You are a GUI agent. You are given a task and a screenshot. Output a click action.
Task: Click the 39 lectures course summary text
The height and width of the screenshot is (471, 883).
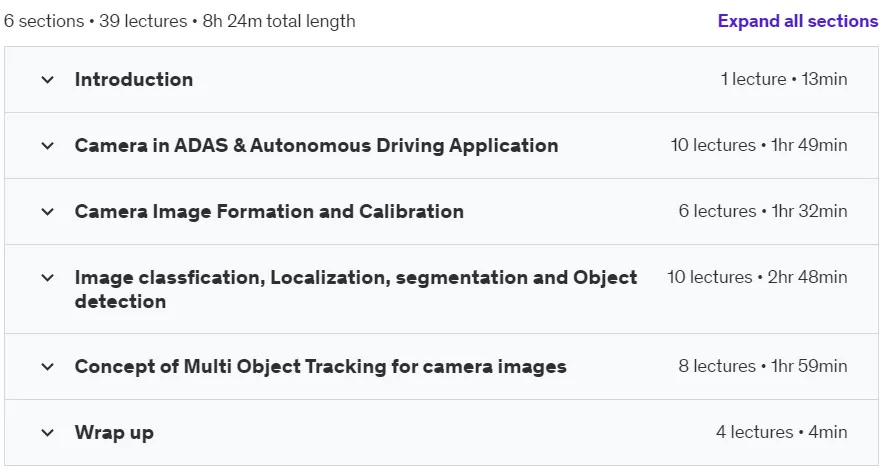tap(143, 21)
